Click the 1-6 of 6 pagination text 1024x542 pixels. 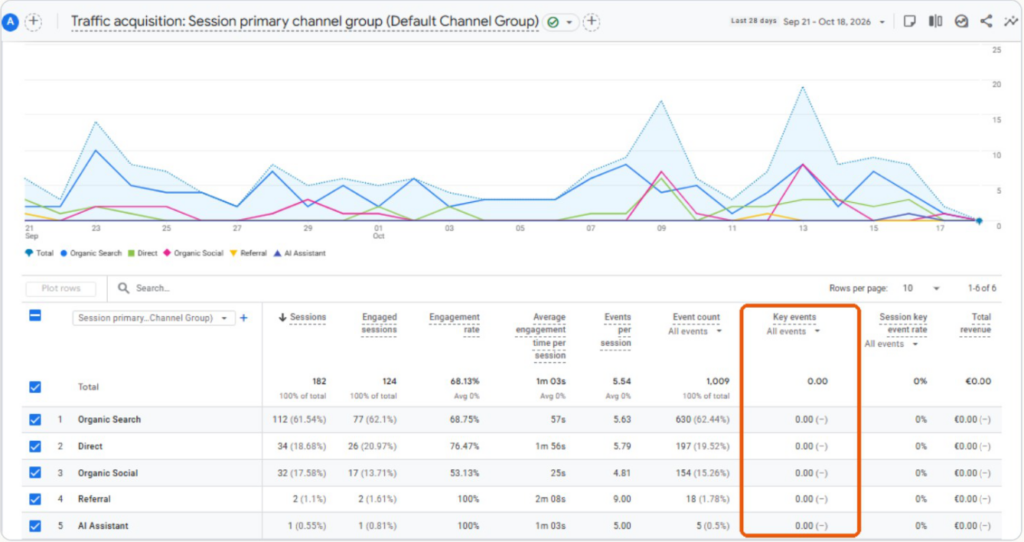tap(982, 288)
